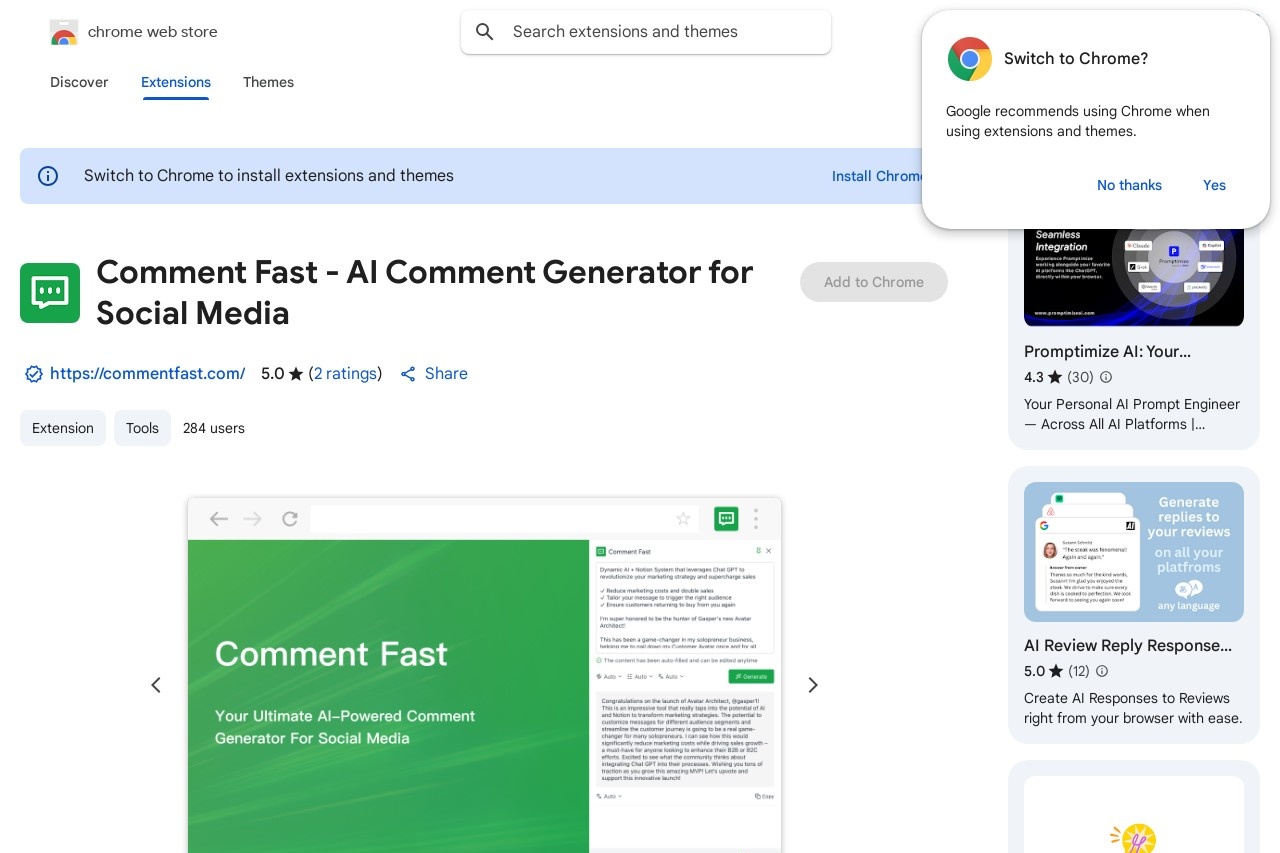Open the Comment Fast screenshot preview
Viewport: 1280px width, 853px height.
[484, 675]
